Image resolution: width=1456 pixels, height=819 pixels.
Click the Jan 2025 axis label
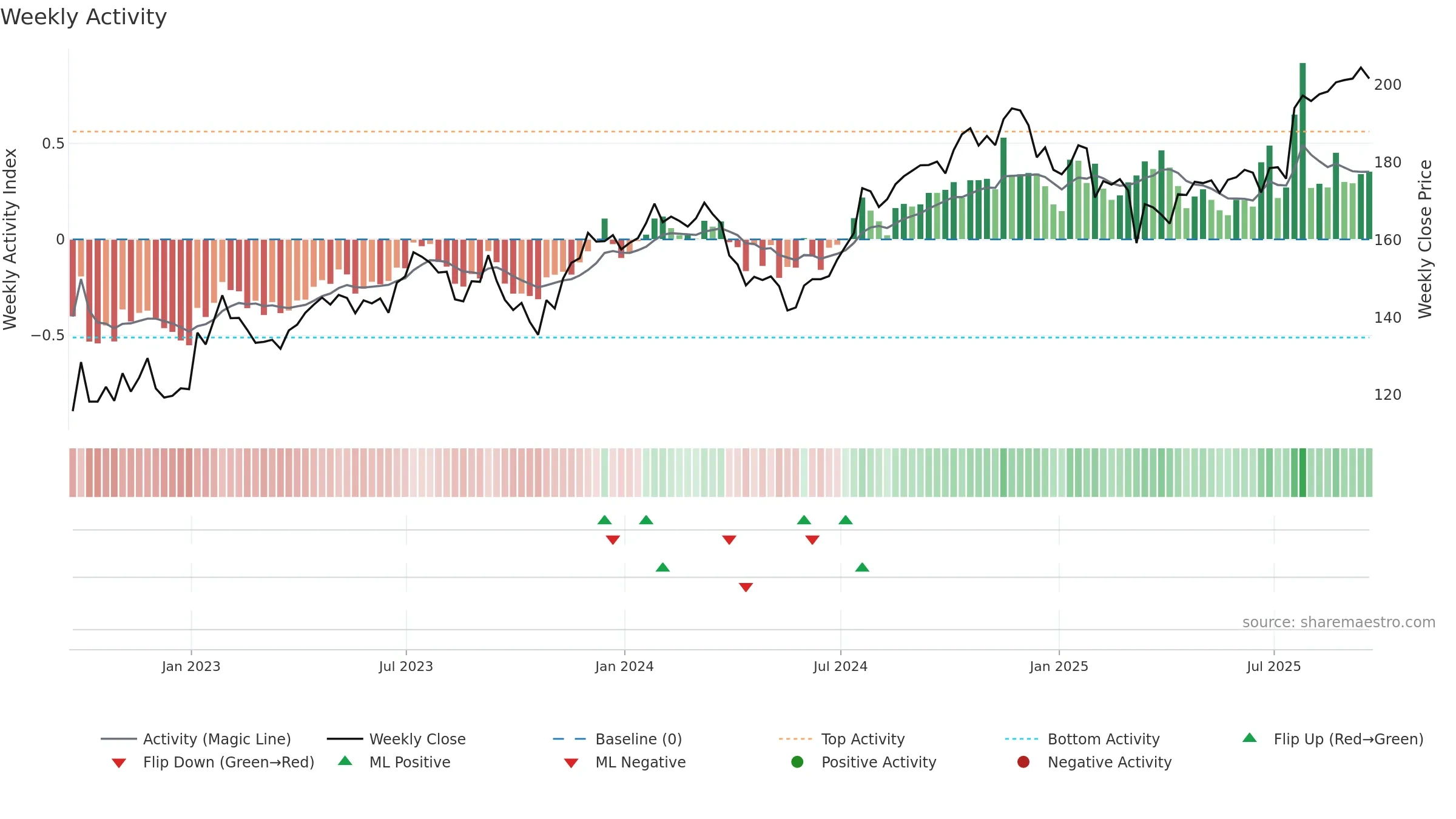tap(1059, 667)
